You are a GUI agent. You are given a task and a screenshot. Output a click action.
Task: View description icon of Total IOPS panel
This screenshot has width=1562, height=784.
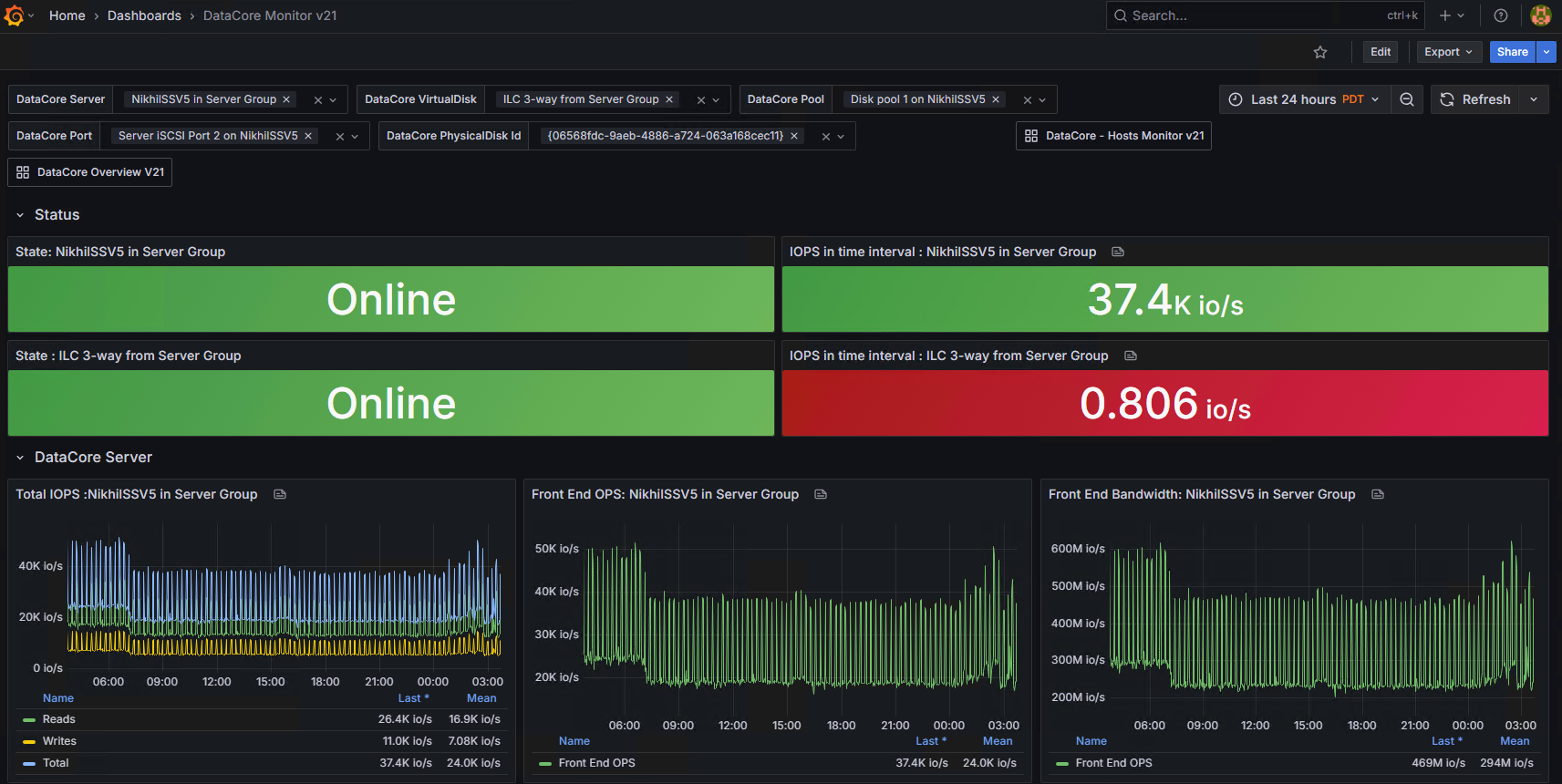click(280, 494)
